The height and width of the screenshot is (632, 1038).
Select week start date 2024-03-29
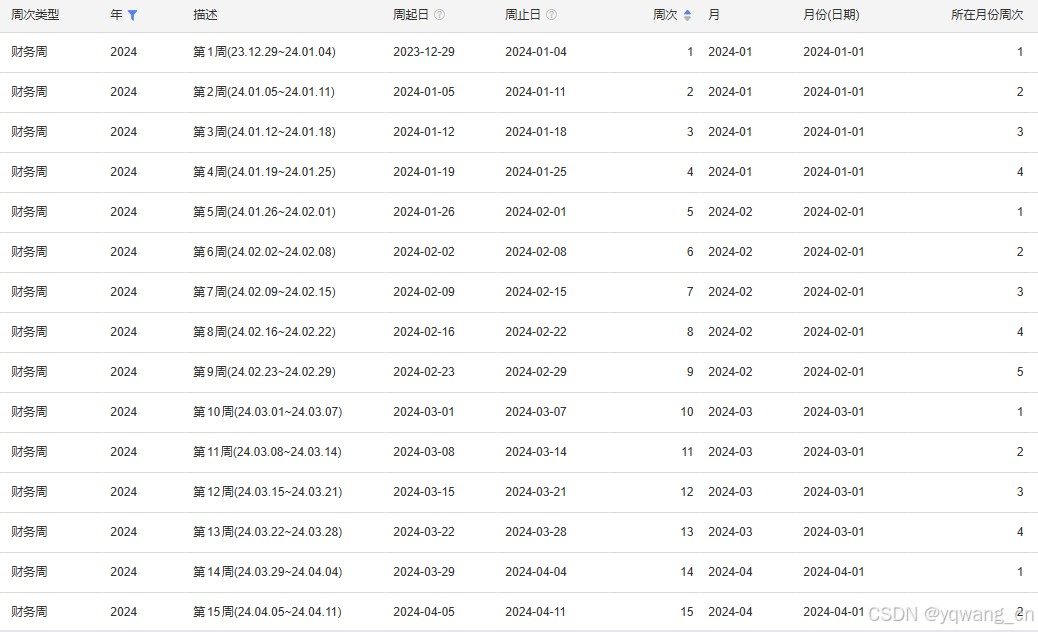[424, 572]
